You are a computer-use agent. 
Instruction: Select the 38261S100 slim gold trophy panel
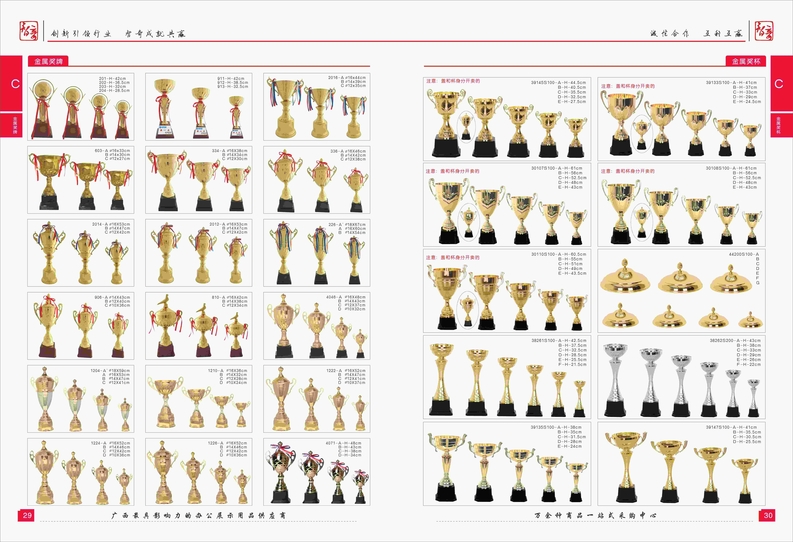(507, 377)
